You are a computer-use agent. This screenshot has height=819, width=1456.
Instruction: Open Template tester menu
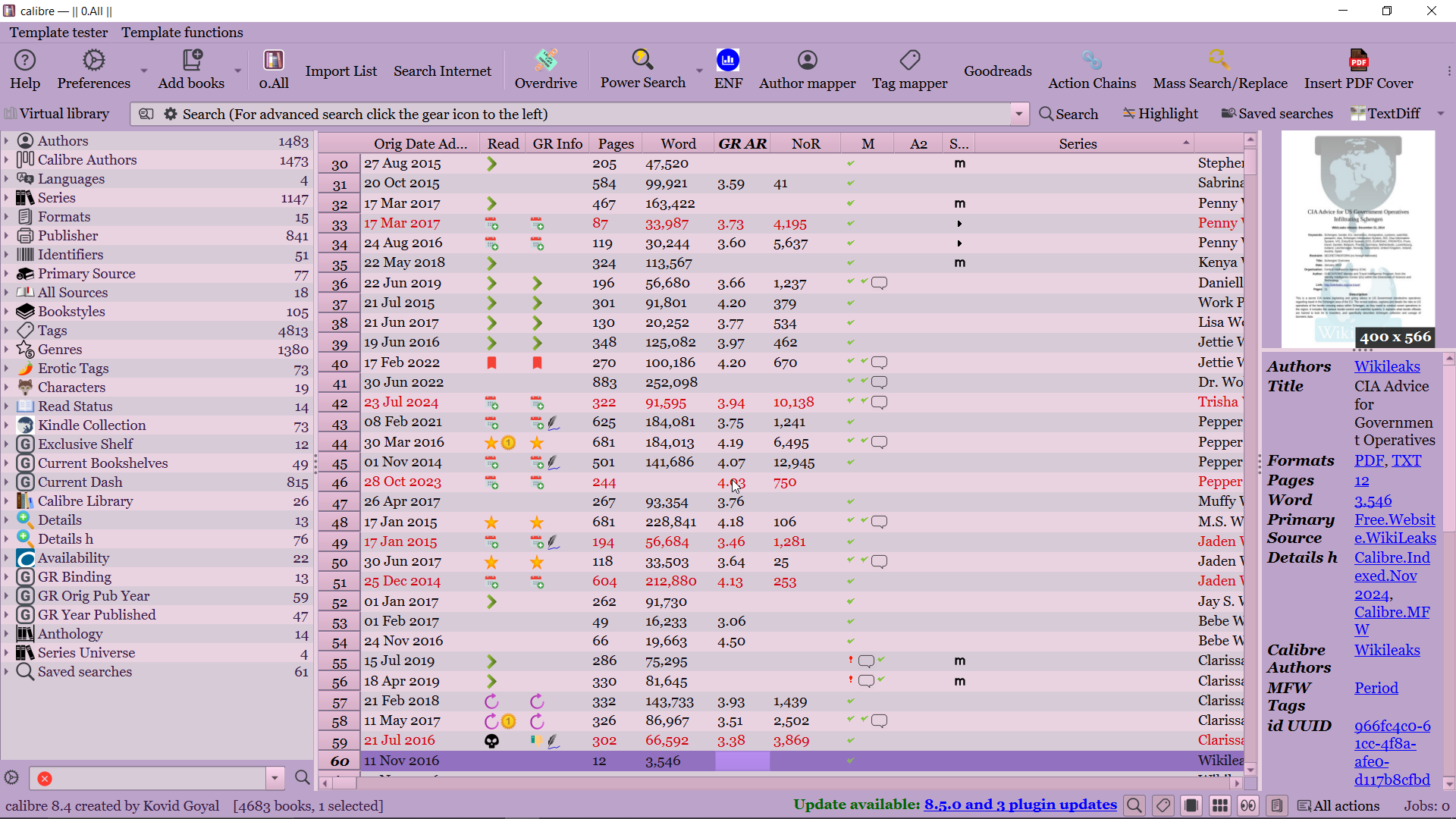58,33
